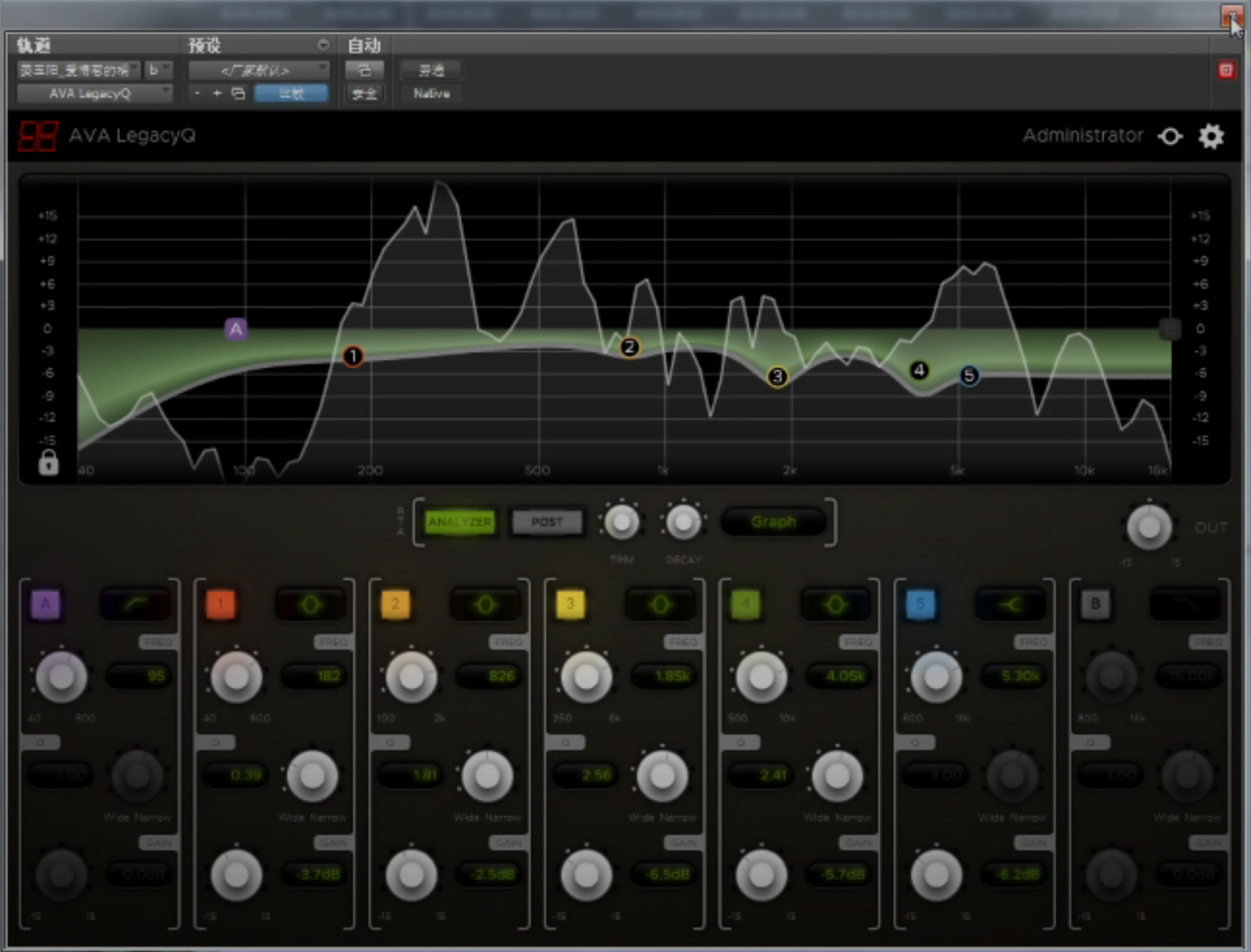Click band 1's bell filter shape icon

(x=310, y=605)
